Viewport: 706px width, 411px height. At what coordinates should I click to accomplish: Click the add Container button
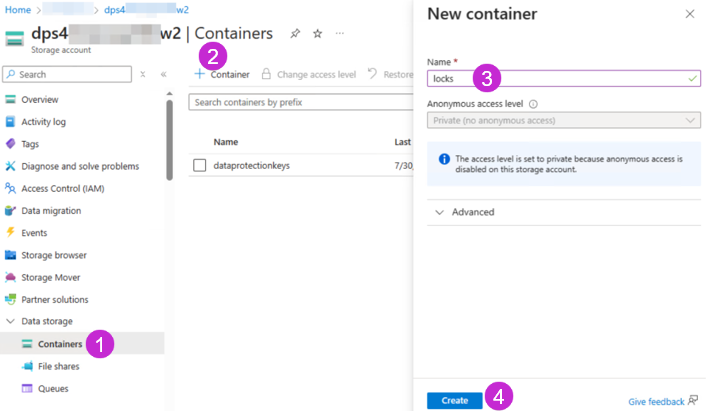tap(221, 74)
